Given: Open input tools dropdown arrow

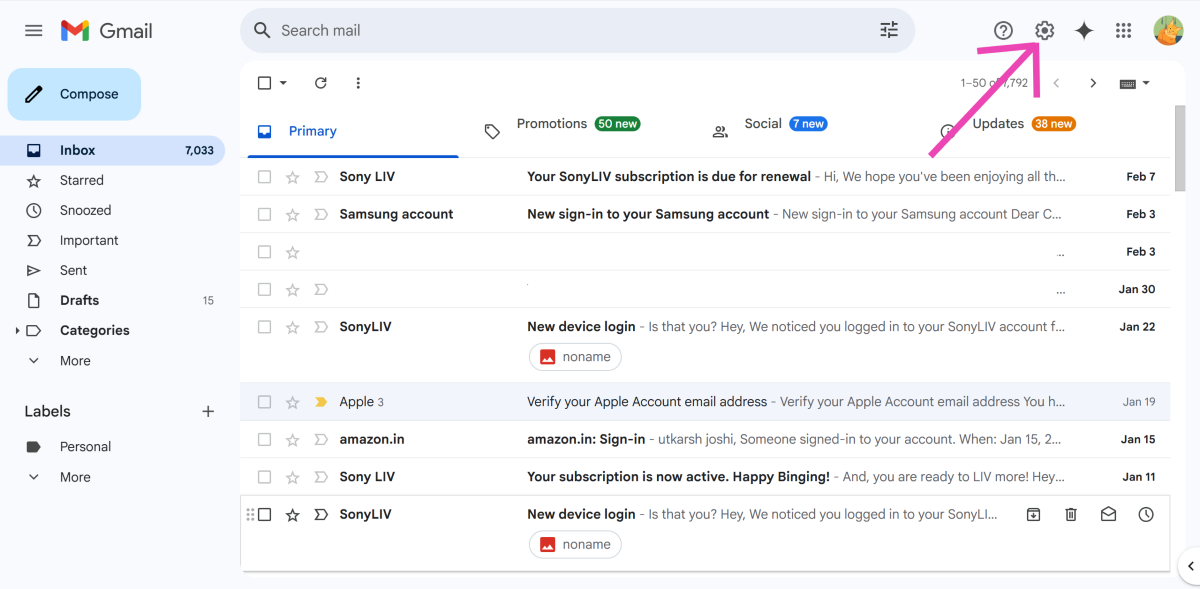Looking at the screenshot, I should pyautogui.click(x=1146, y=83).
